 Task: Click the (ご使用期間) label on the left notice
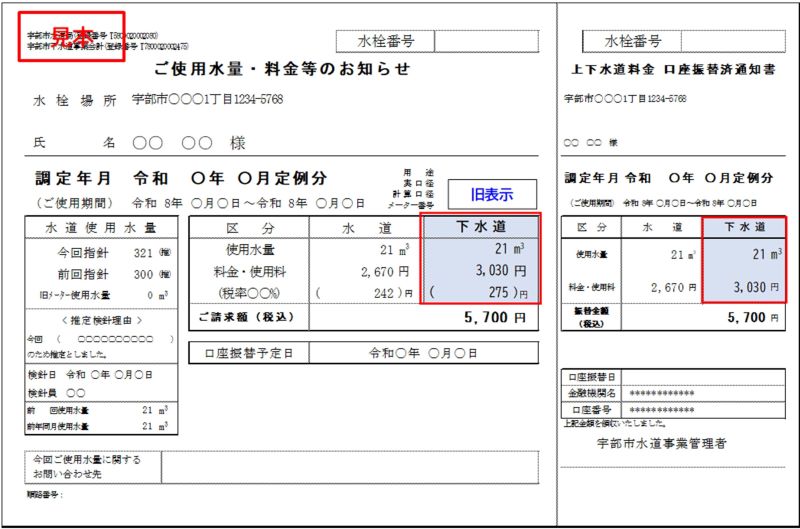[x=74, y=203]
